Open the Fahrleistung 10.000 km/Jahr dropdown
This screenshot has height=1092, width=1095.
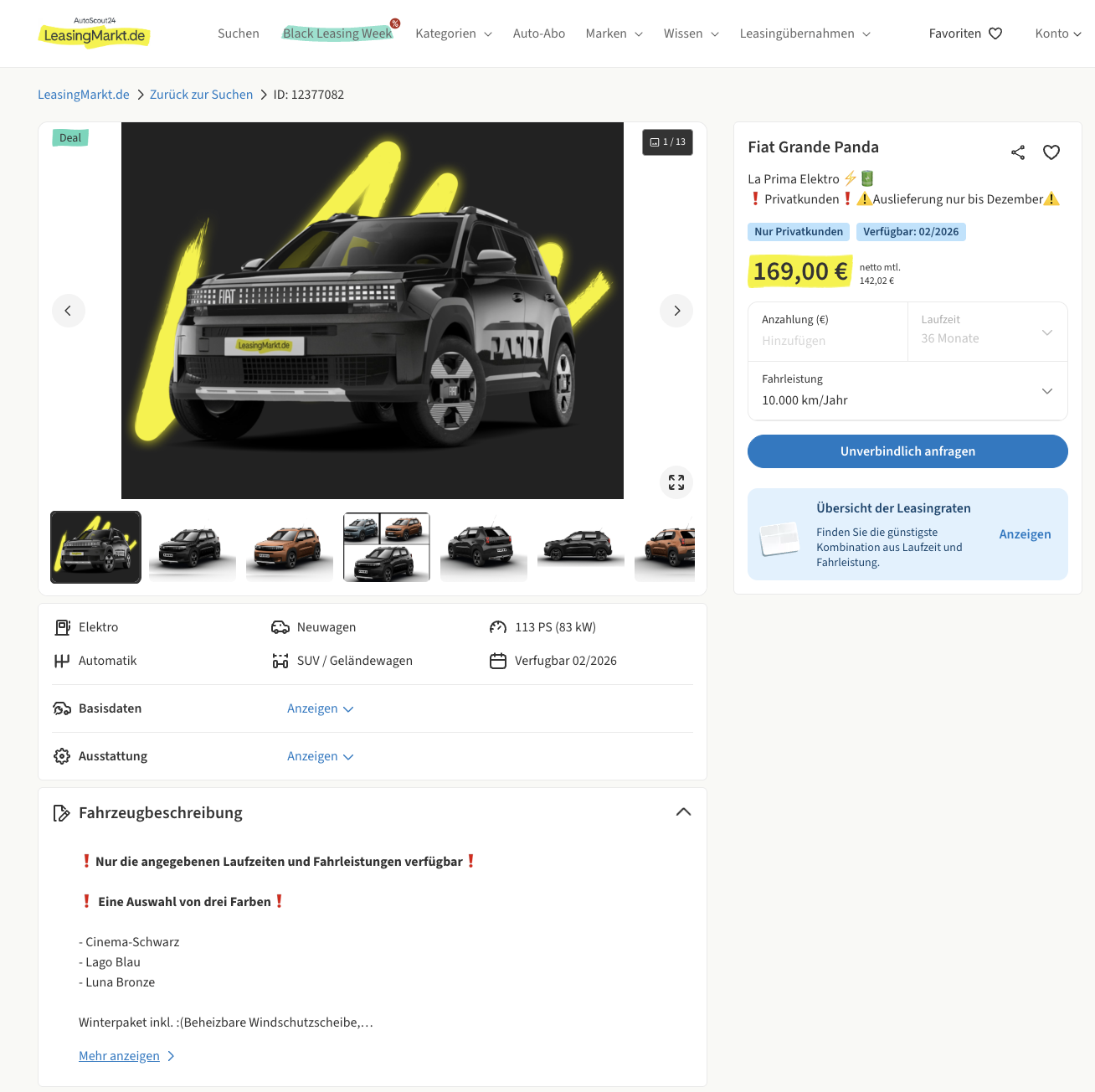point(907,391)
